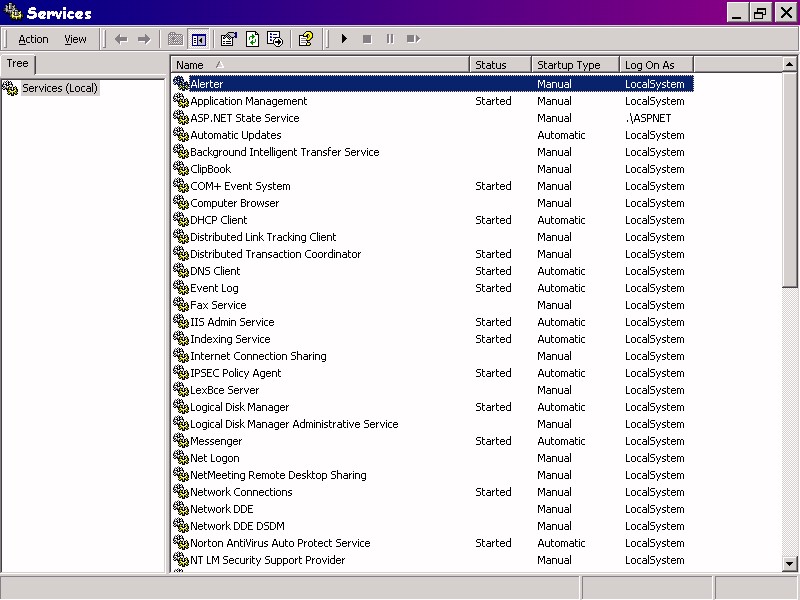Sort by the Startup Type column header
Viewport: 800px width, 600px height.
pos(575,65)
